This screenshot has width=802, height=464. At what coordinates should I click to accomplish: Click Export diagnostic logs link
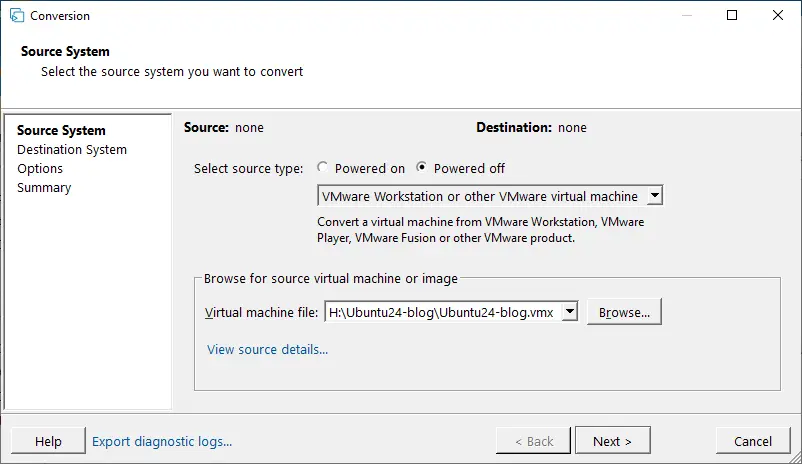pyautogui.click(x=162, y=441)
